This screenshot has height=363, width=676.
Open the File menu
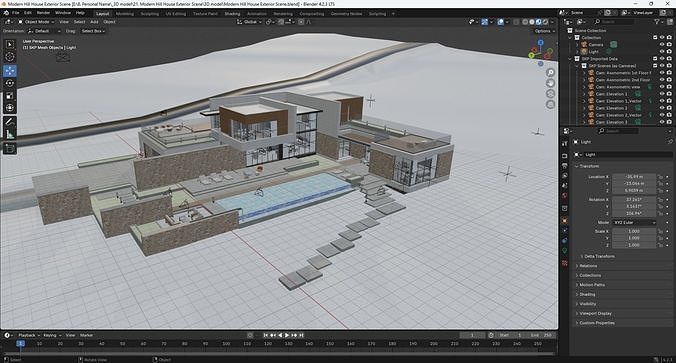(x=16, y=13)
